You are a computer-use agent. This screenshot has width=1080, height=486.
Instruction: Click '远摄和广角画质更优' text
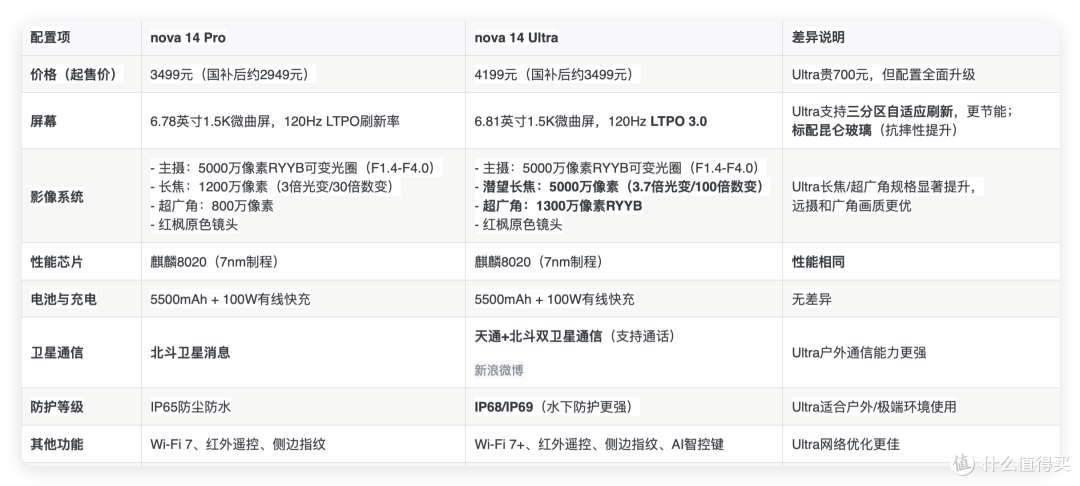pyautogui.click(x=851, y=205)
